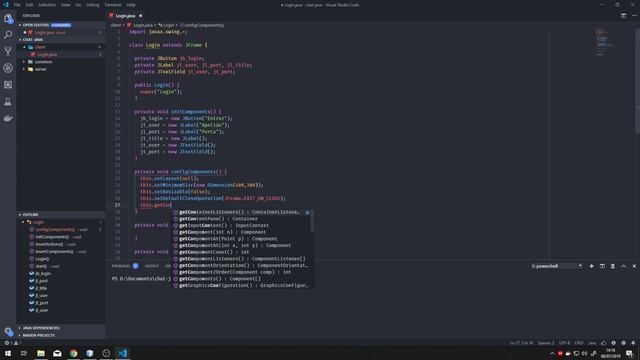The height and width of the screenshot is (360, 640).
Task: Click the Split Terminal icon
Action: point(602,266)
